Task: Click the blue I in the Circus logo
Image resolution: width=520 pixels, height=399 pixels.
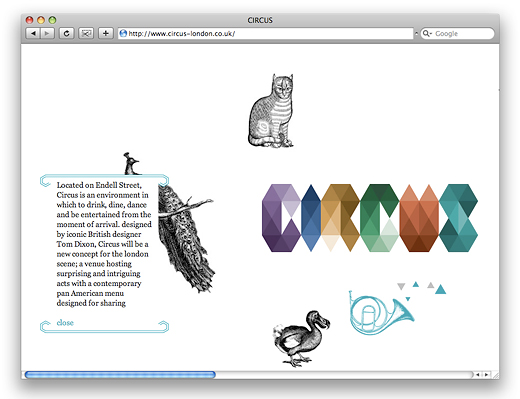Action: click(x=311, y=218)
